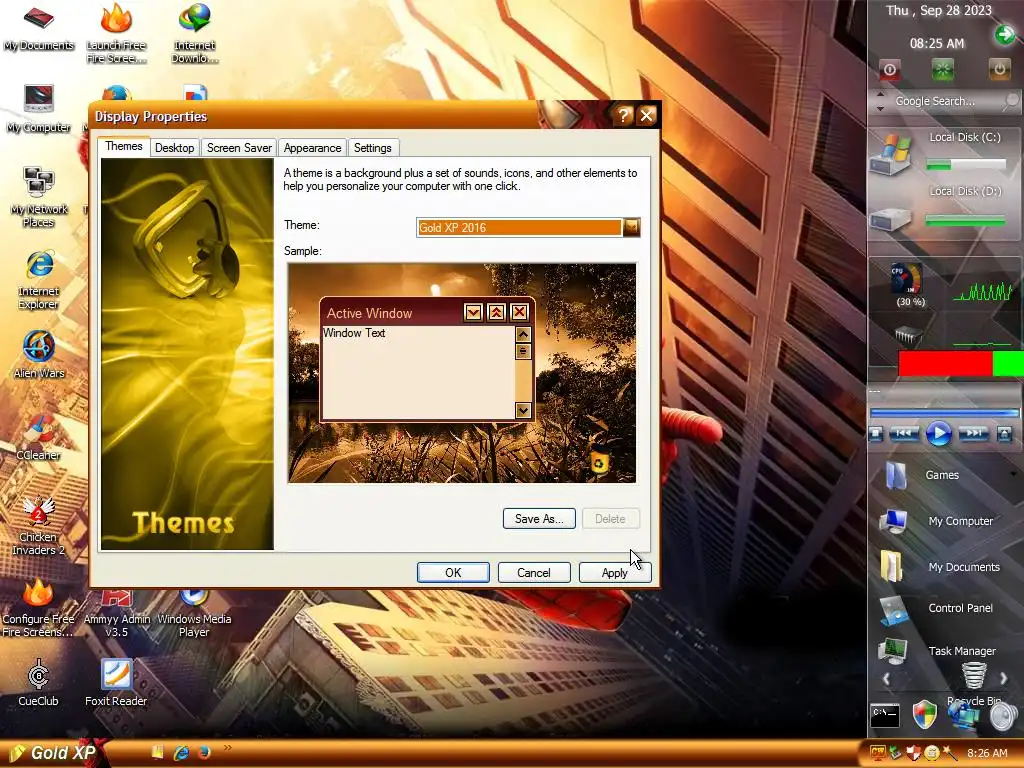Click the Google Search widget up/down arrows
Screen dimensions: 1024x768
pyautogui.click(x=880, y=101)
